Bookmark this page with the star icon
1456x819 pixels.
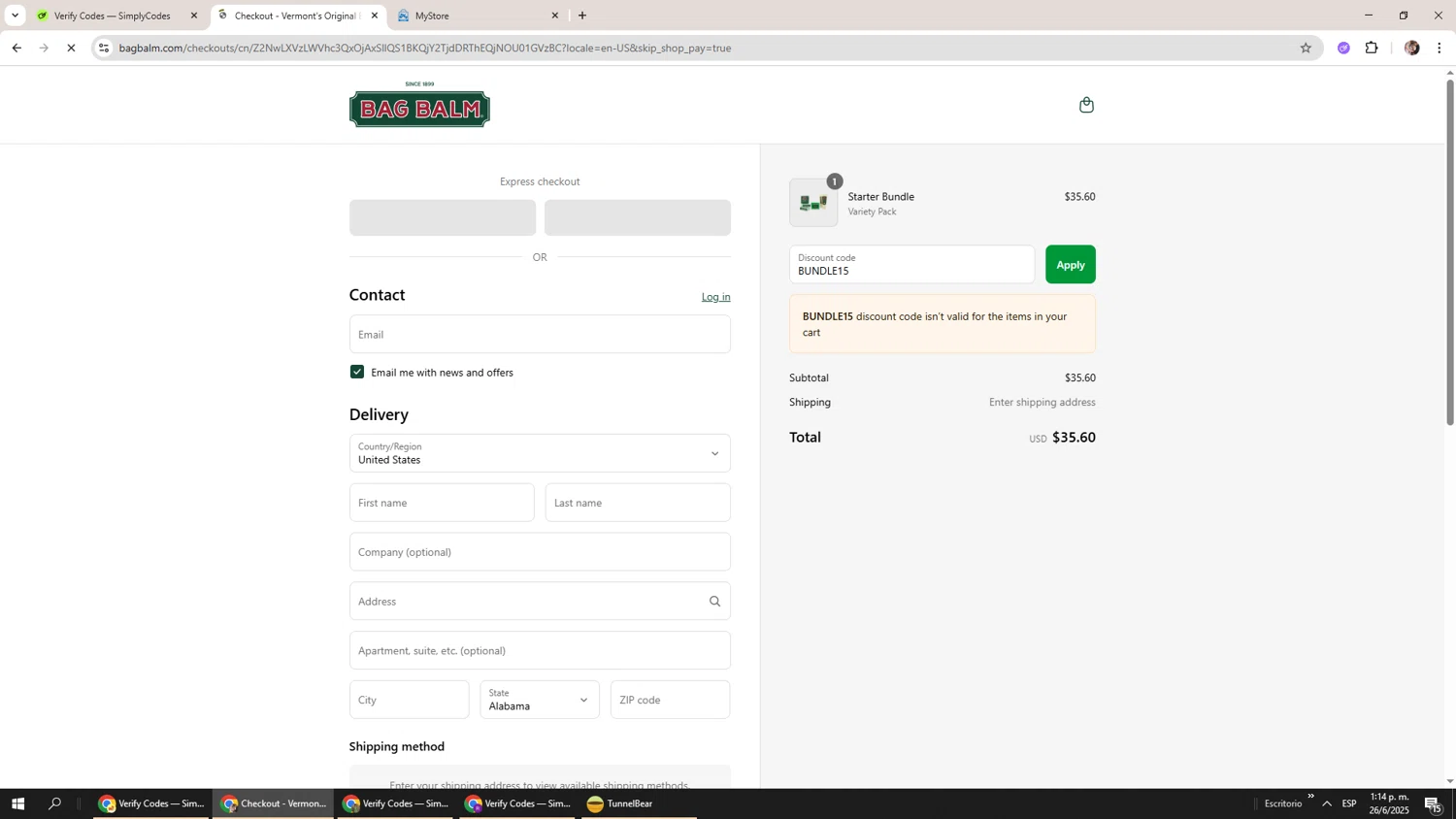click(x=1306, y=48)
